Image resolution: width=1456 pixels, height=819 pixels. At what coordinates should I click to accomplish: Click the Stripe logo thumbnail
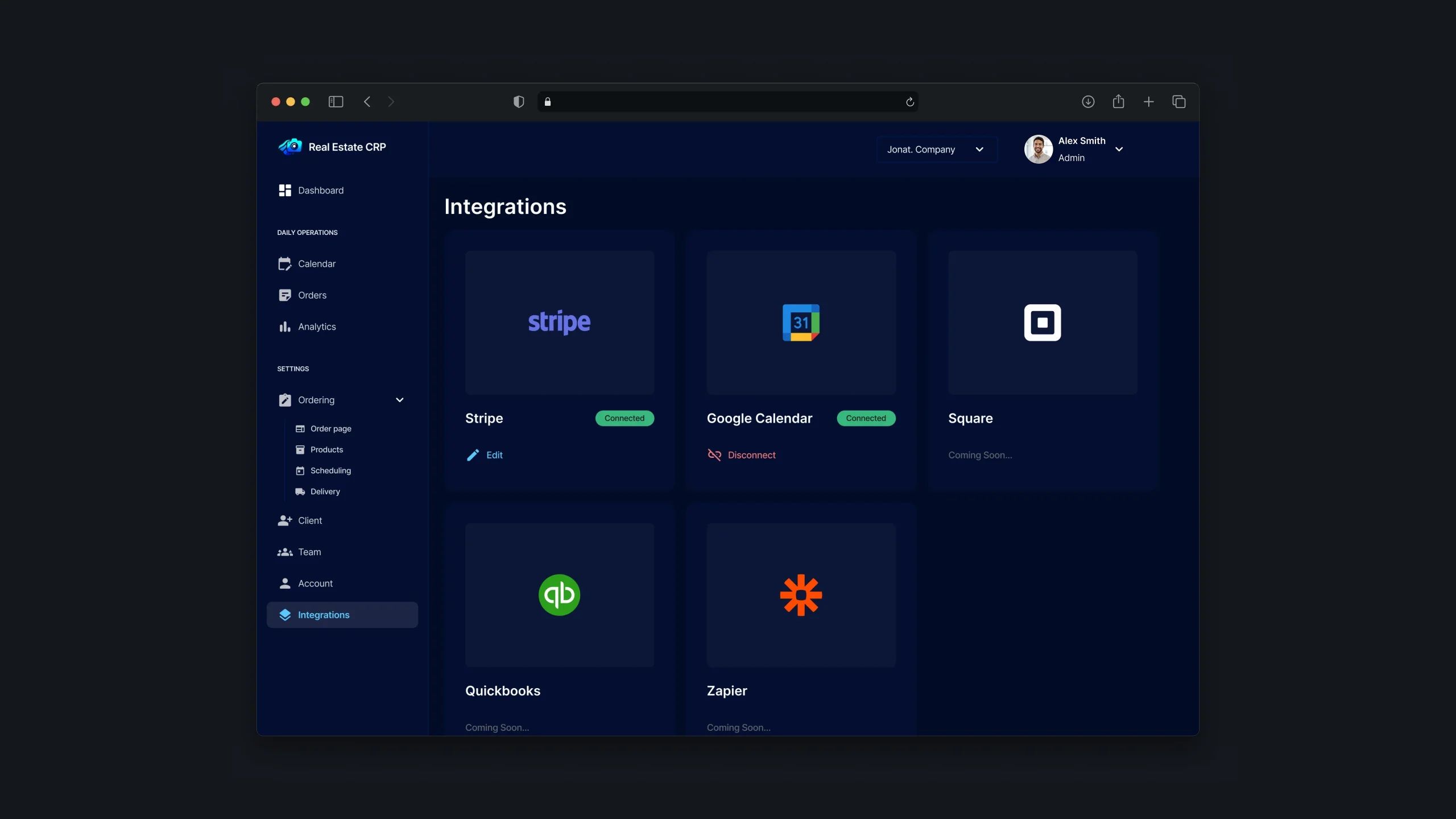[560, 322]
